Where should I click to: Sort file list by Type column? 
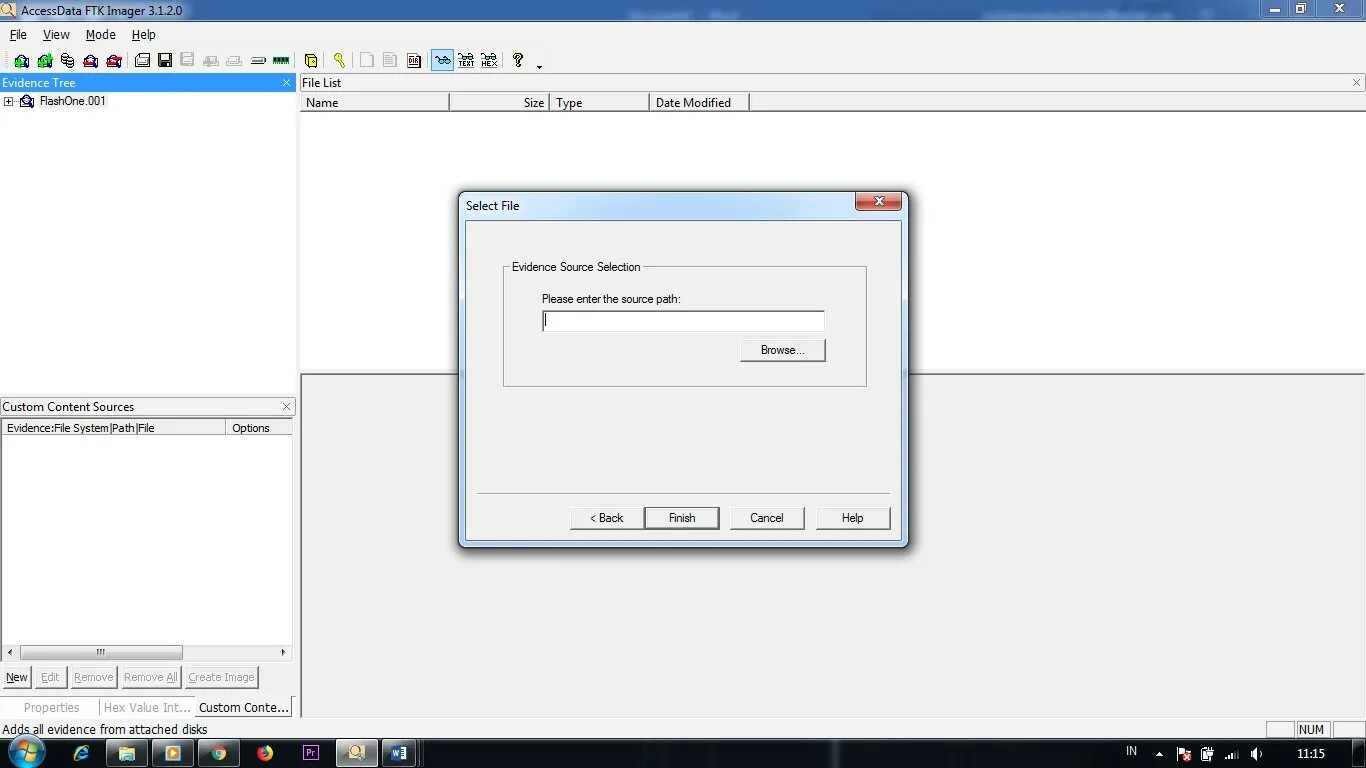(600, 103)
